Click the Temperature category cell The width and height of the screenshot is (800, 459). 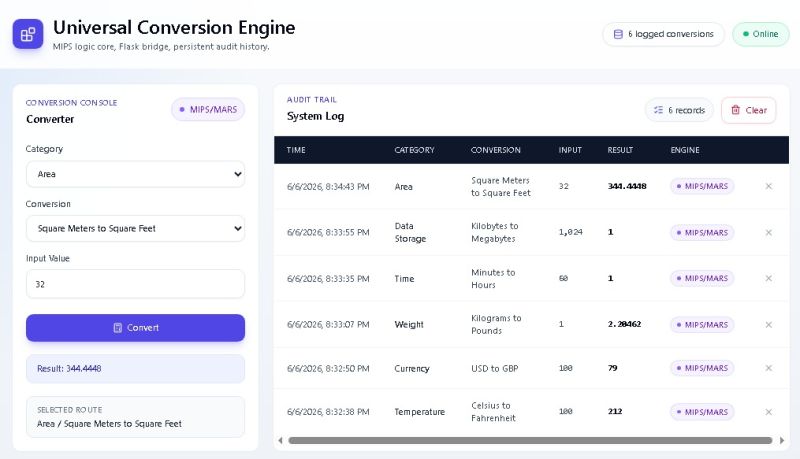pos(419,412)
